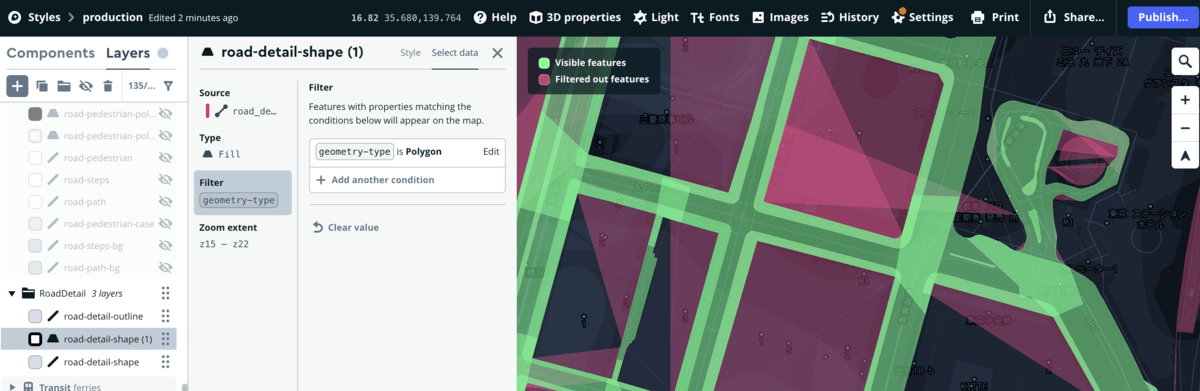This screenshot has width=1200, height=391.
Task: Add a new layer with plus button
Action: [17, 86]
